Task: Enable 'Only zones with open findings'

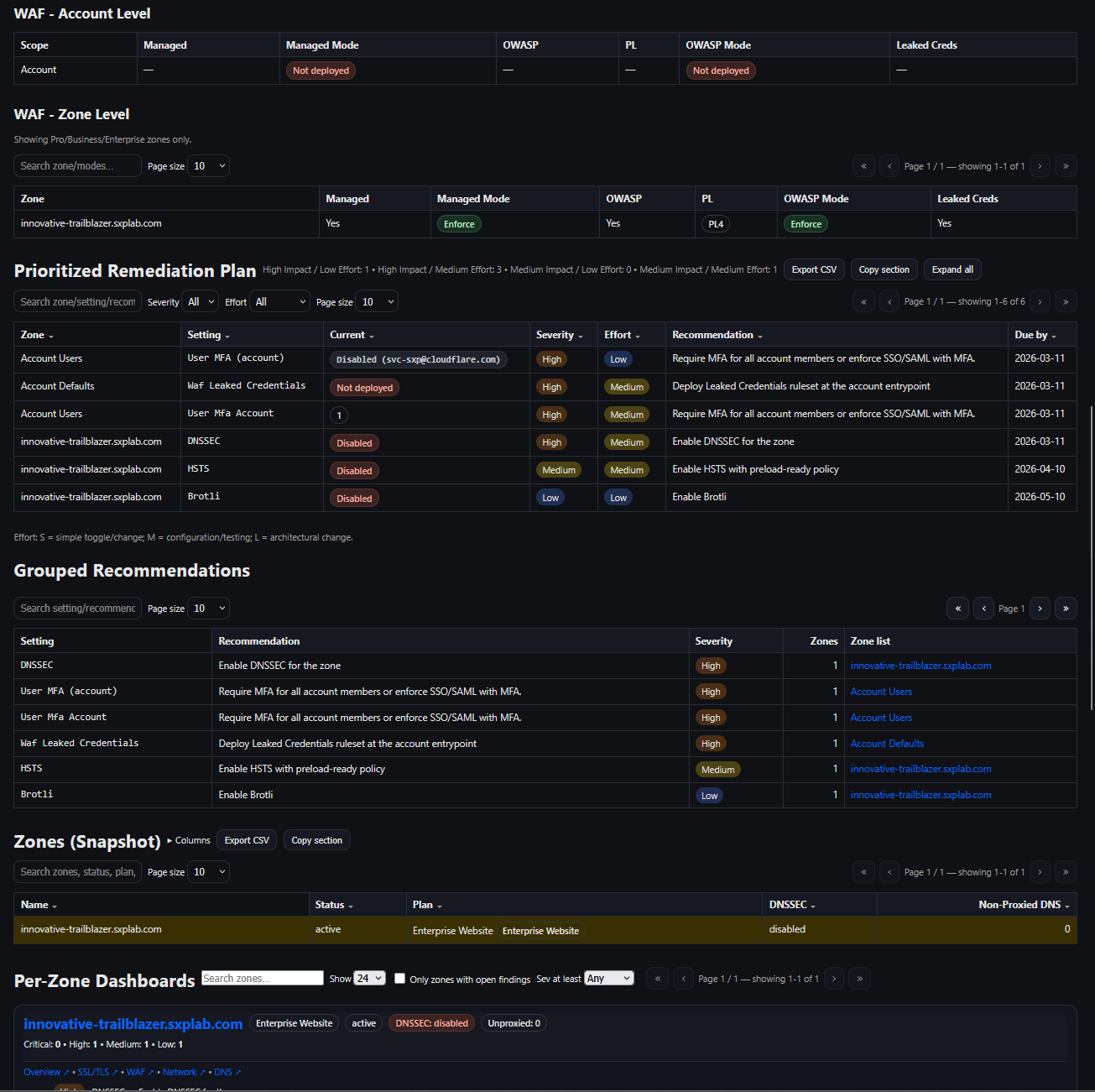Action: (399, 978)
